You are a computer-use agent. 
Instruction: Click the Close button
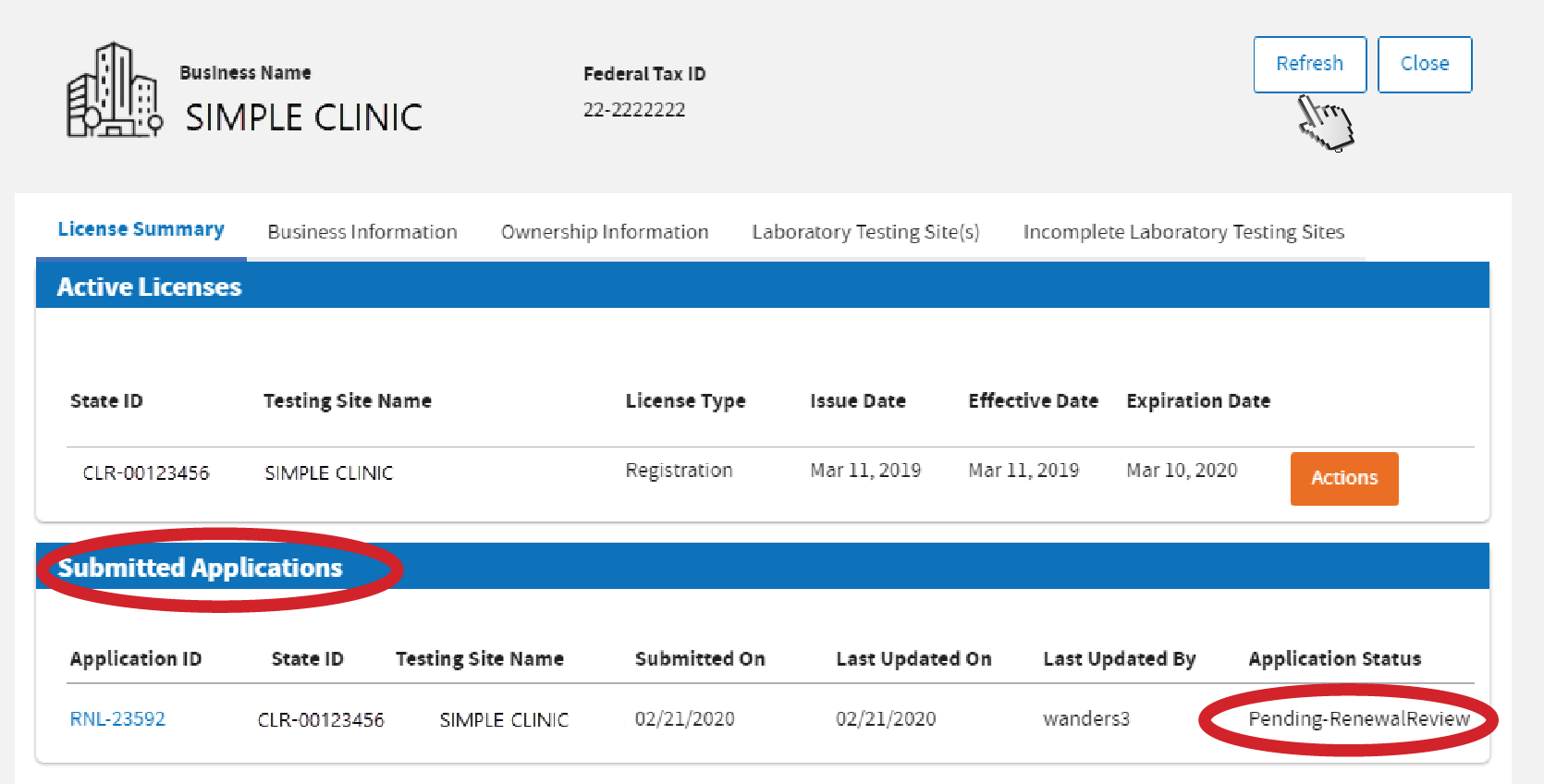click(1424, 64)
